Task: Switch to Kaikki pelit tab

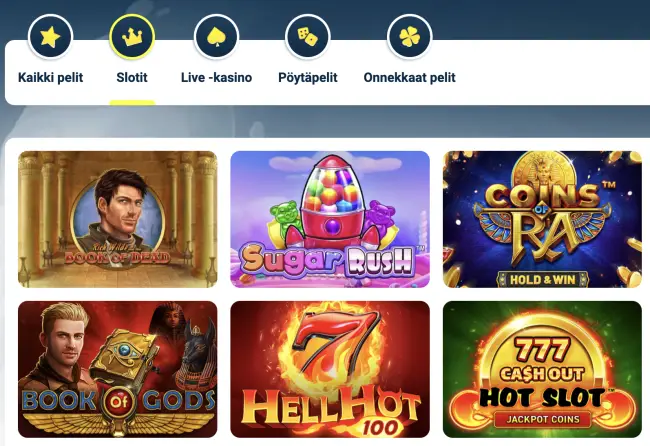Action: coord(51,78)
